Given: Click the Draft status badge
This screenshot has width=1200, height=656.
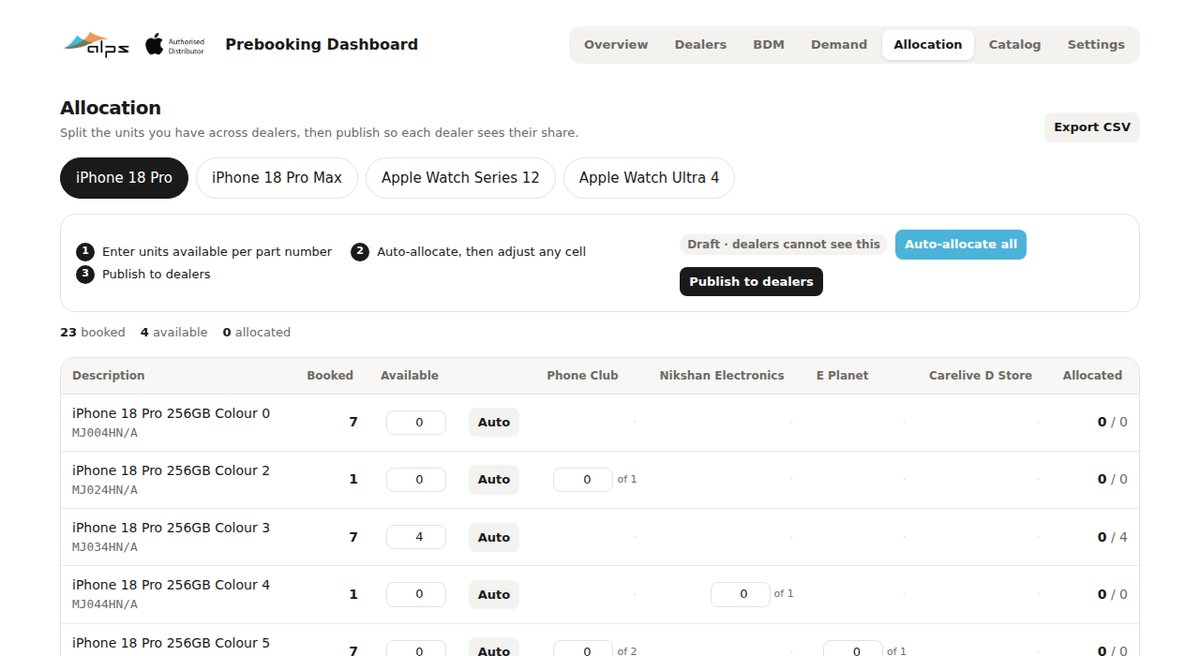Looking at the screenshot, I should point(784,244).
